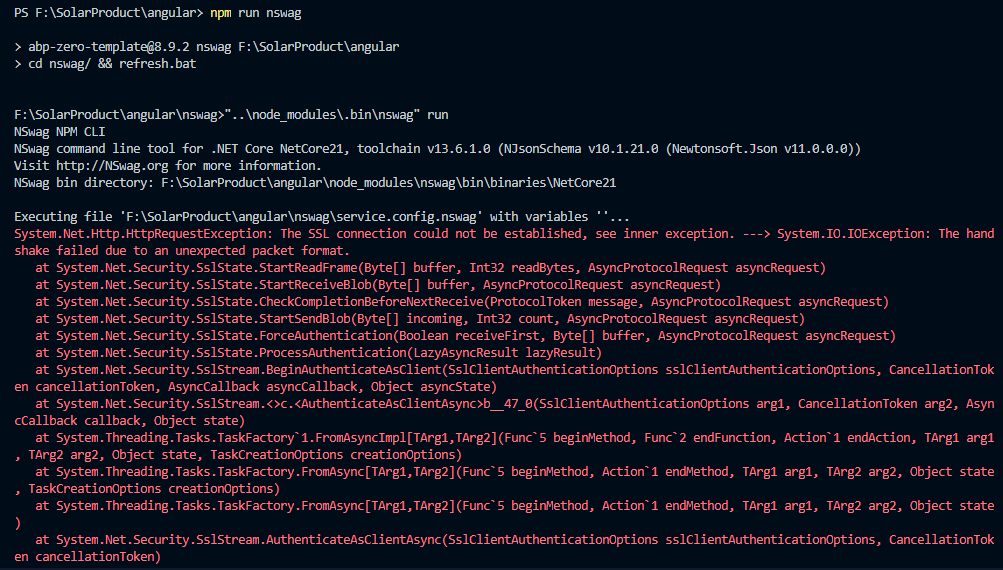Click the 'Executing file' service.config.nswag line

[x=322, y=217]
